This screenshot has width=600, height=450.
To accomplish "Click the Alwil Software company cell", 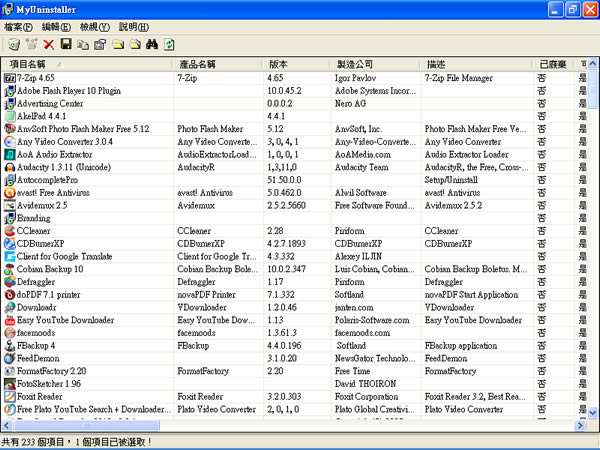I will 360,193.
